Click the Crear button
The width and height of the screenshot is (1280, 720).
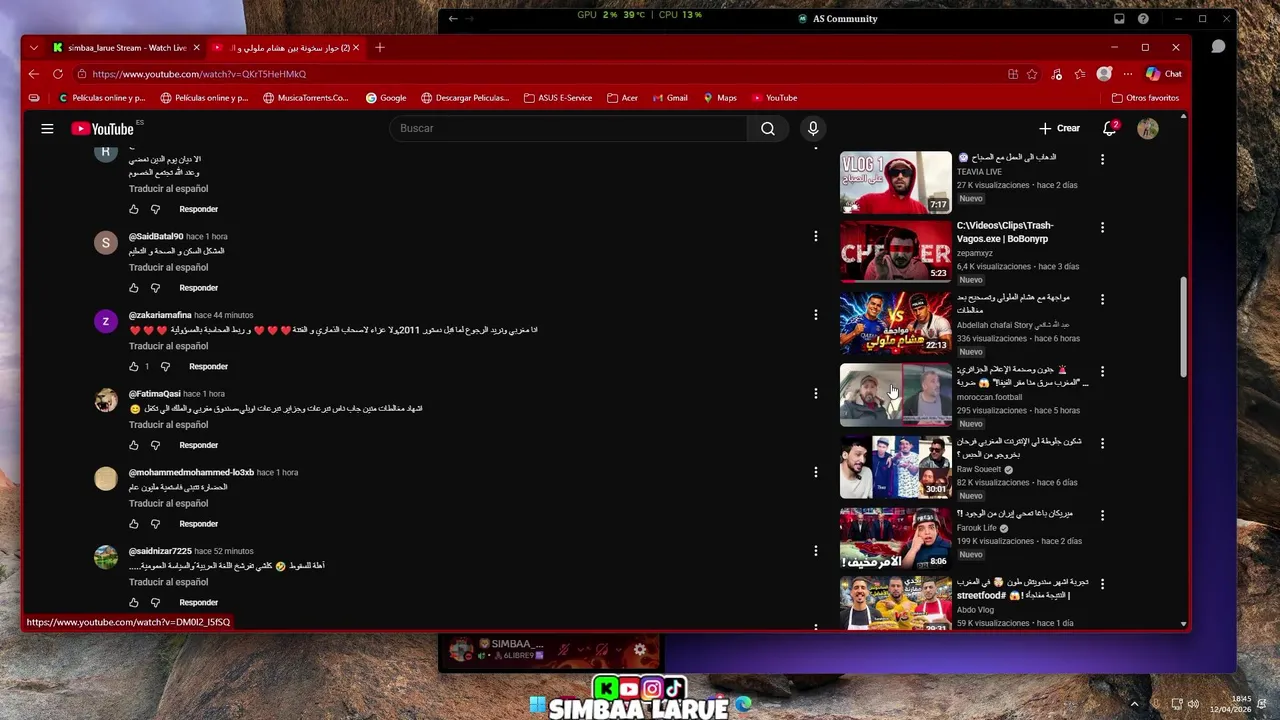tap(1059, 128)
